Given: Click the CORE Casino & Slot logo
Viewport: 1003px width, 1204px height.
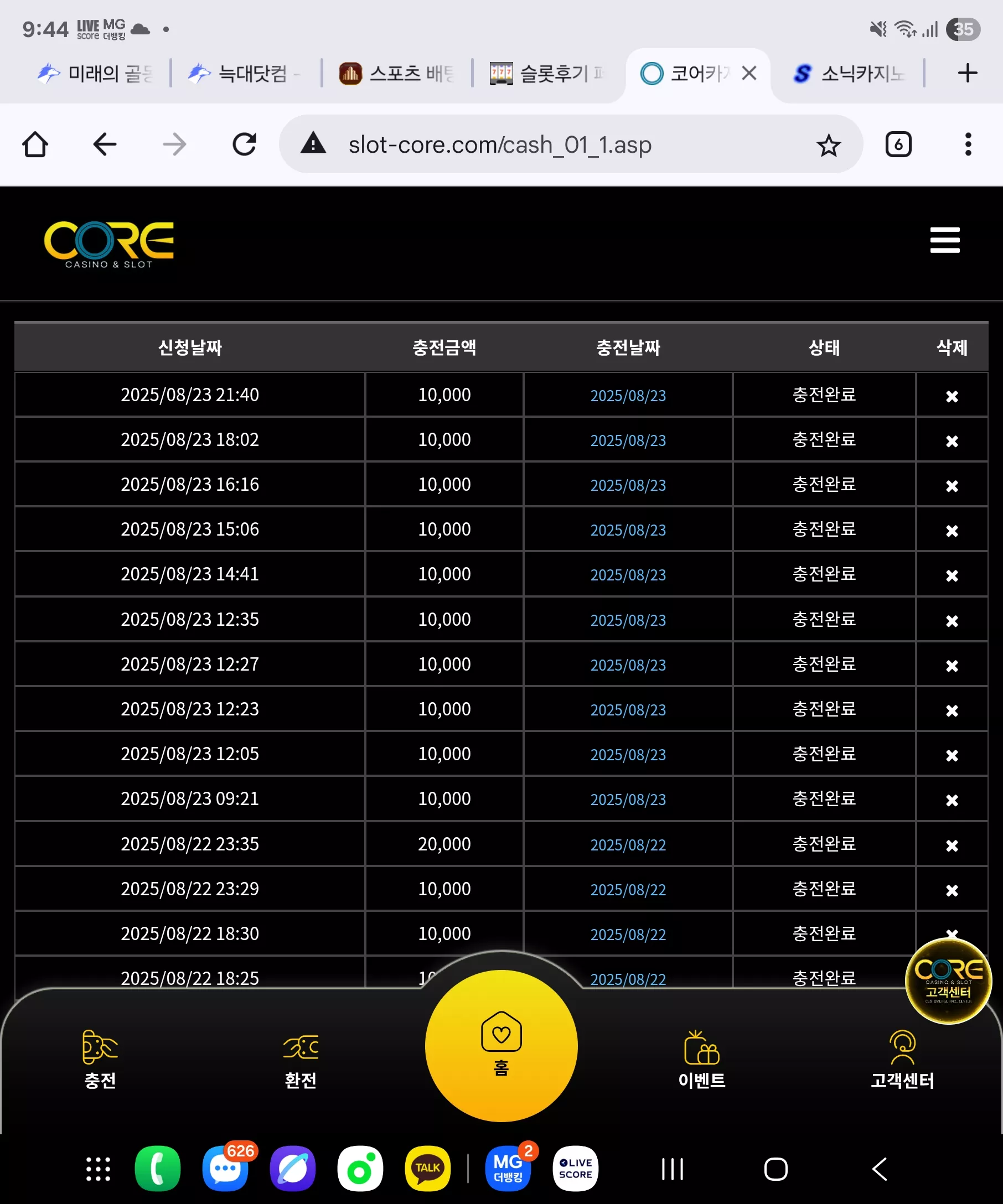Looking at the screenshot, I should (x=109, y=245).
